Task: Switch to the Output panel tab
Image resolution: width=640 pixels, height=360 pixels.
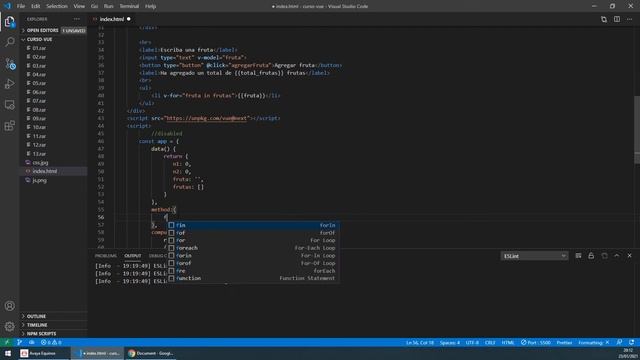Action: (x=133, y=256)
